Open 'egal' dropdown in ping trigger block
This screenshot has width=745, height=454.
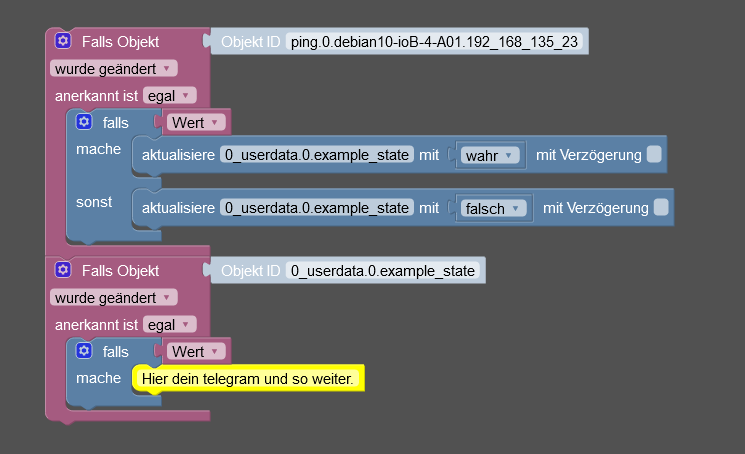(170, 96)
